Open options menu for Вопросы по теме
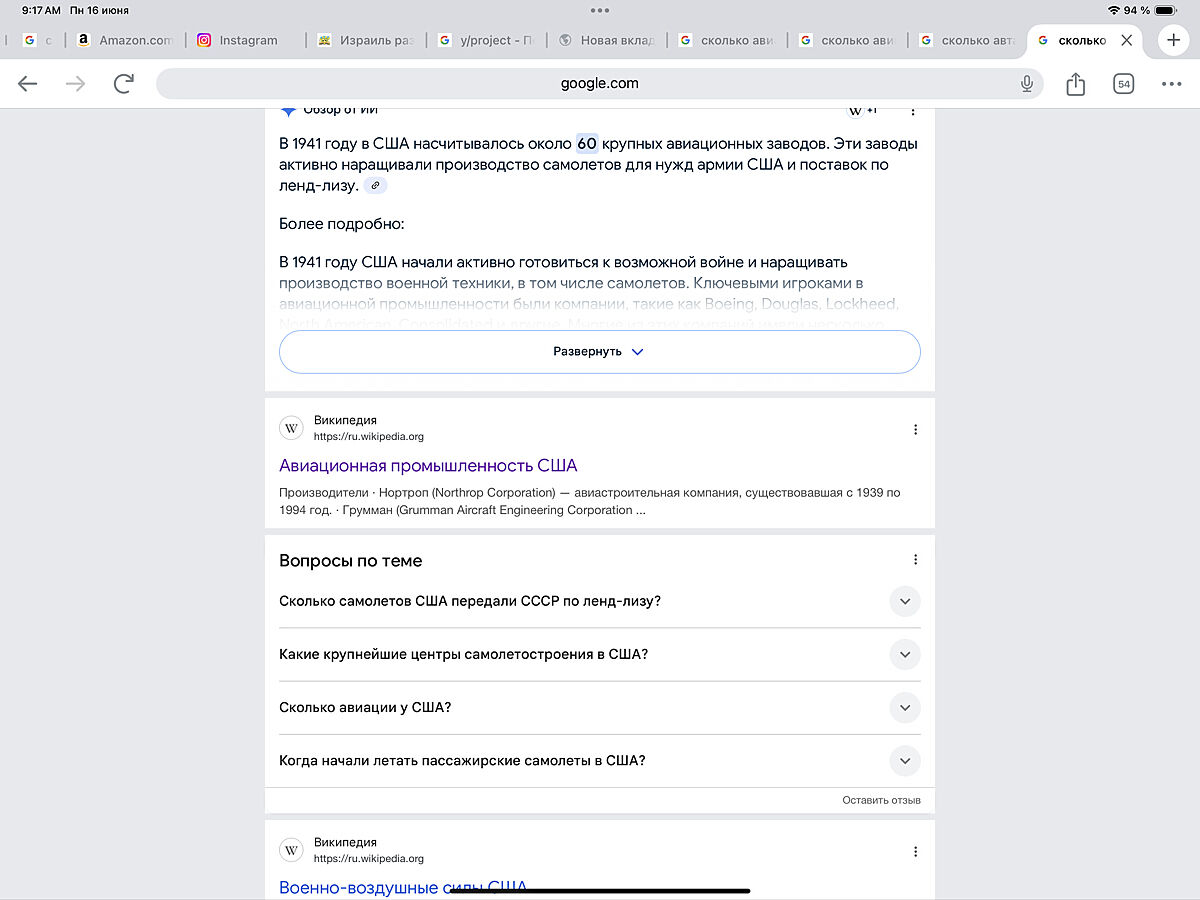Image resolution: width=1200 pixels, height=900 pixels. point(915,560)
